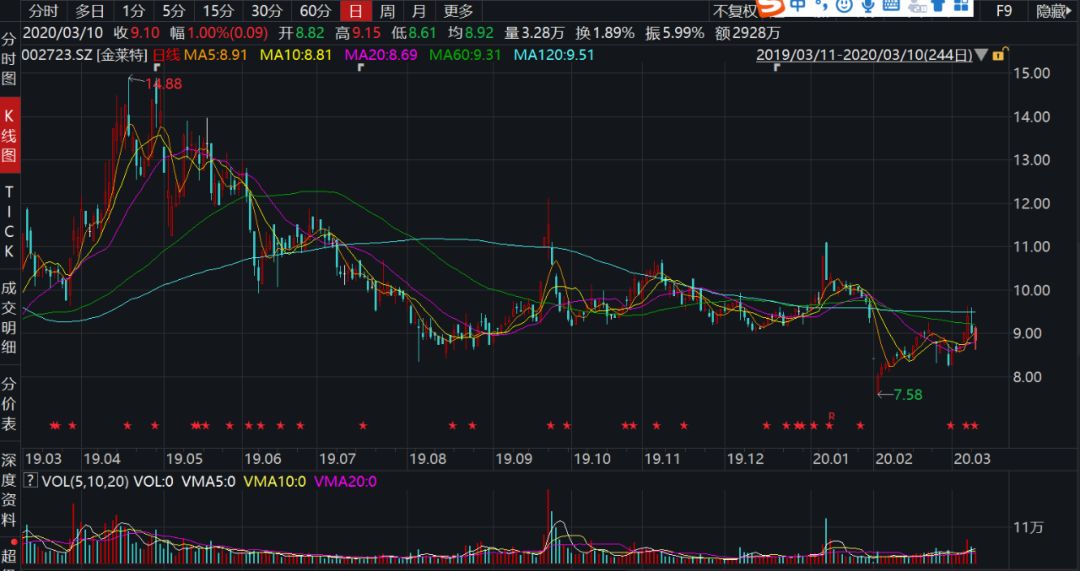Expand the date range dropdown triangle
The width and height of the screenshot is (1080, 571).
point(982,54)
